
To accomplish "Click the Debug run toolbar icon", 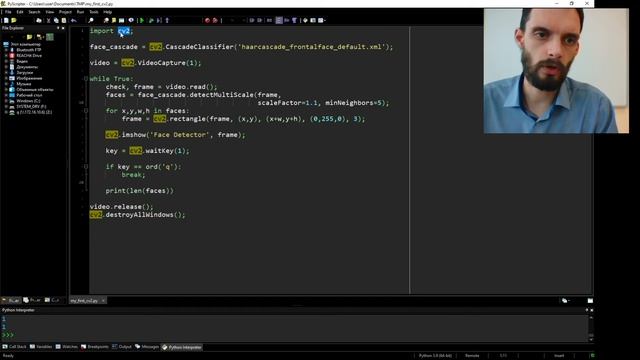I will 151,20.
